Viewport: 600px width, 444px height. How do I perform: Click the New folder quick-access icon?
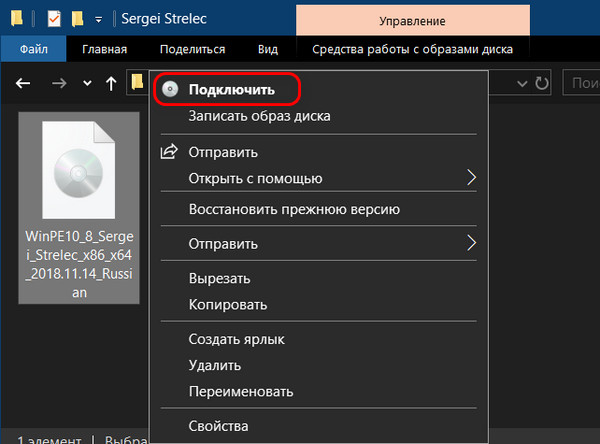coord(78,18)
